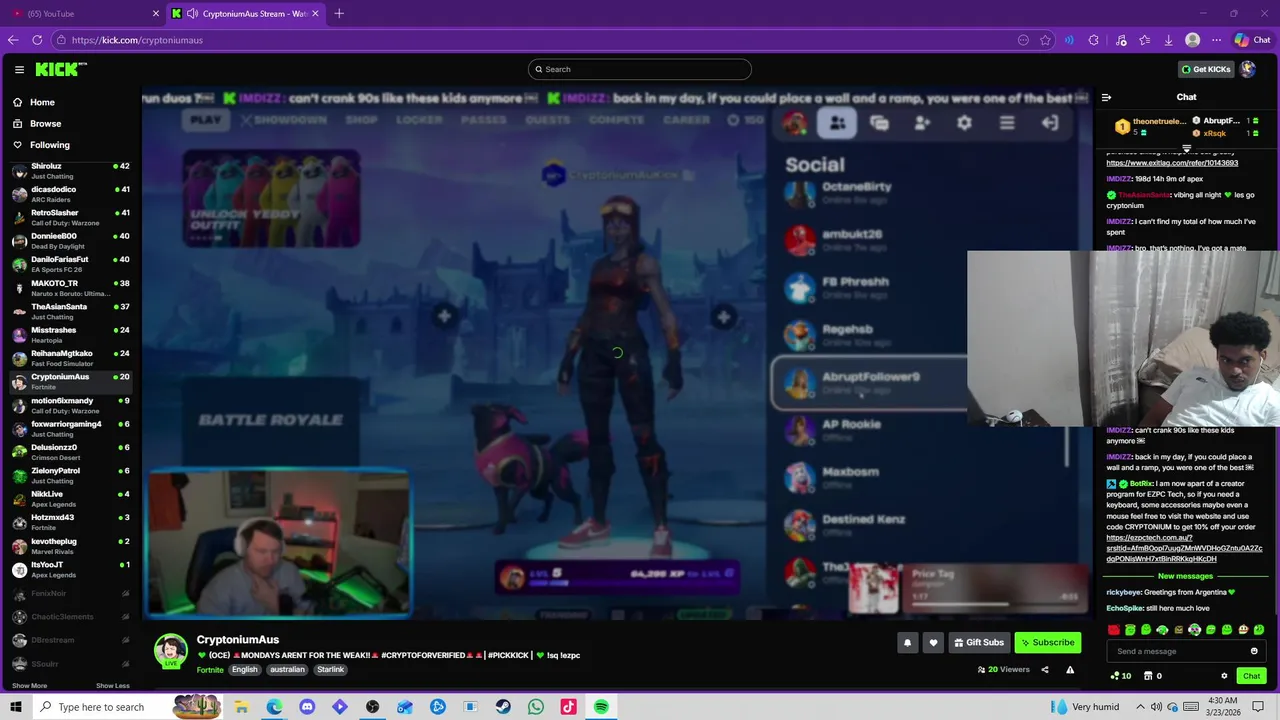Open the ezpctech.com.au link in chat
Image resolution: width=1280 pixels, height=720 pixels.
point(1184,548)
